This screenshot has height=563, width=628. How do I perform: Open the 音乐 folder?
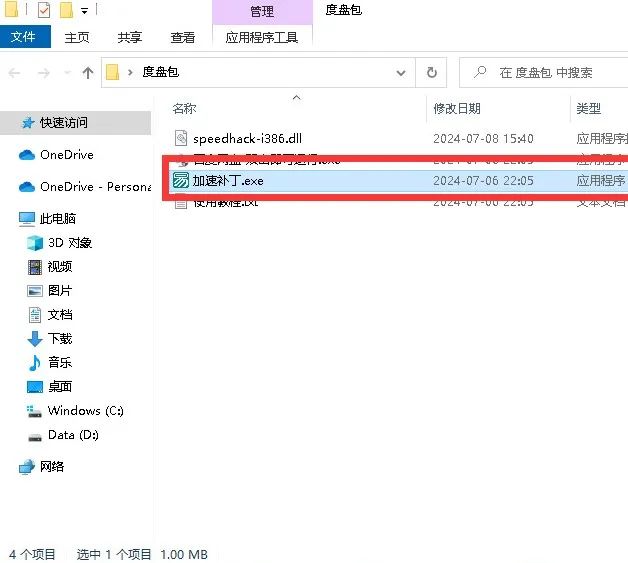(x=60, y=363)
